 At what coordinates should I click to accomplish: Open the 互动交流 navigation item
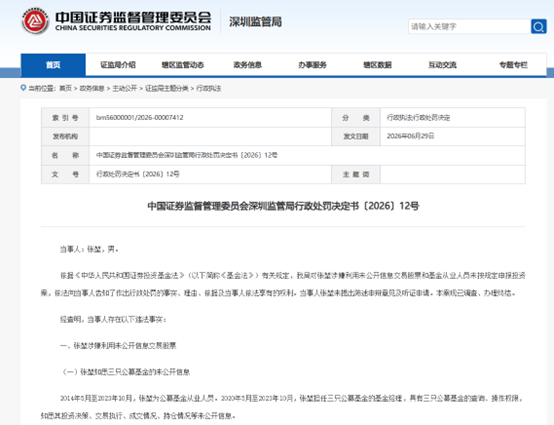click(442, 65)
